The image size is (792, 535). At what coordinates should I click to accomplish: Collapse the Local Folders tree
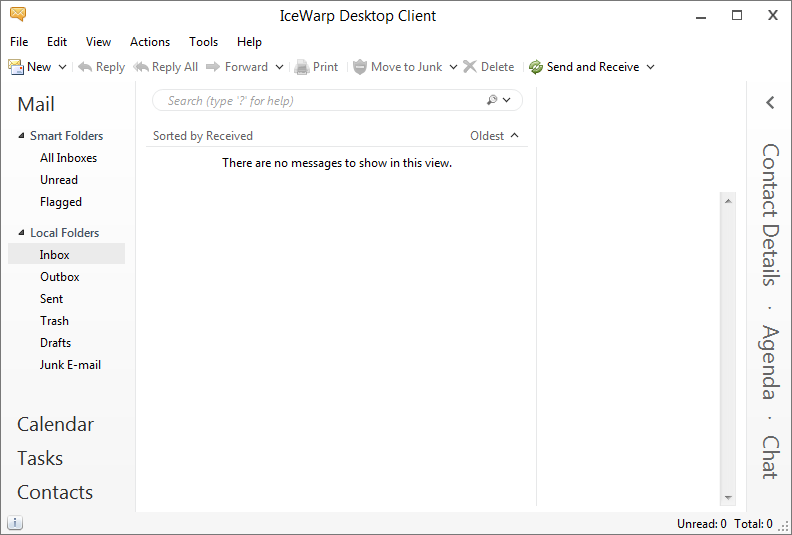coord(21,232)
